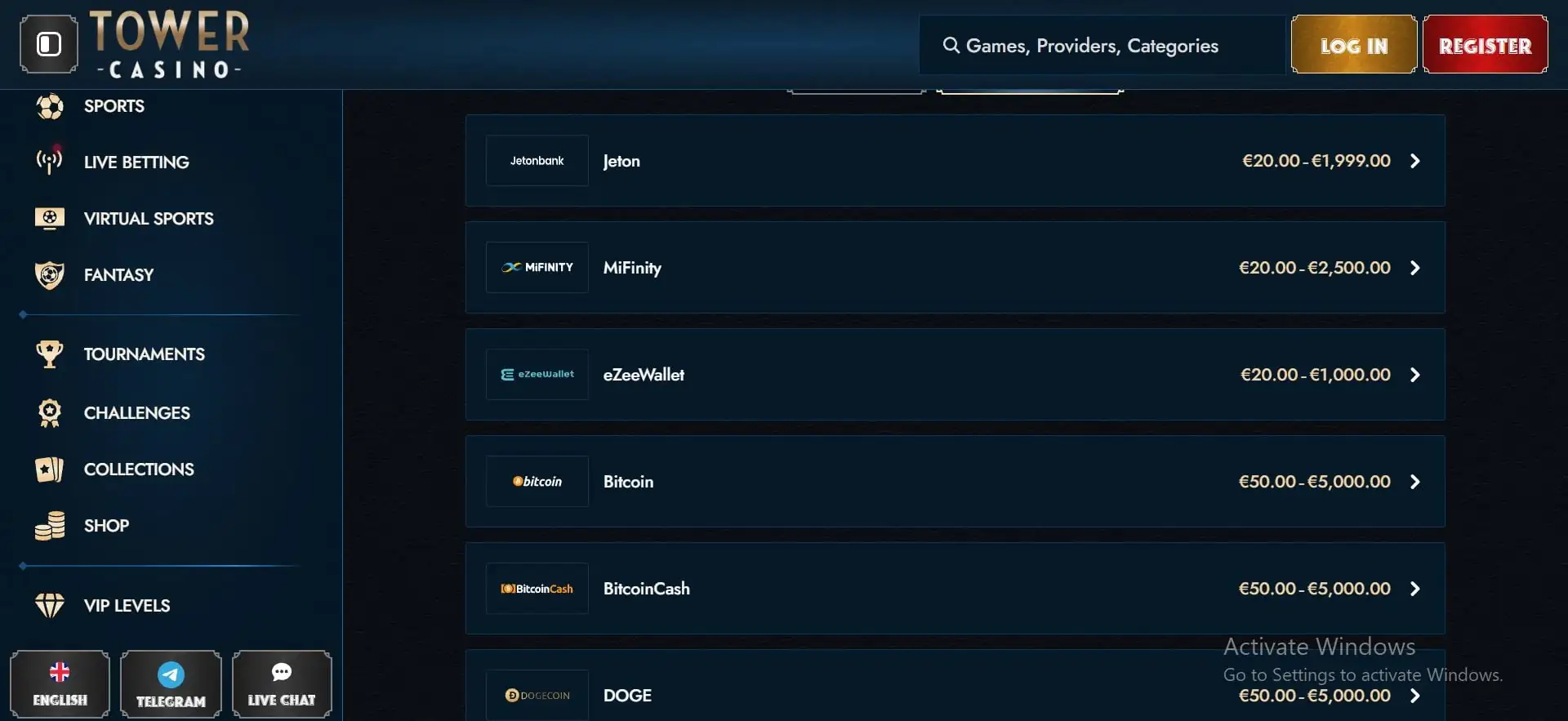Open LIVE BETTING section
Screen dimensions: 1568x721
tap(136, 162)
